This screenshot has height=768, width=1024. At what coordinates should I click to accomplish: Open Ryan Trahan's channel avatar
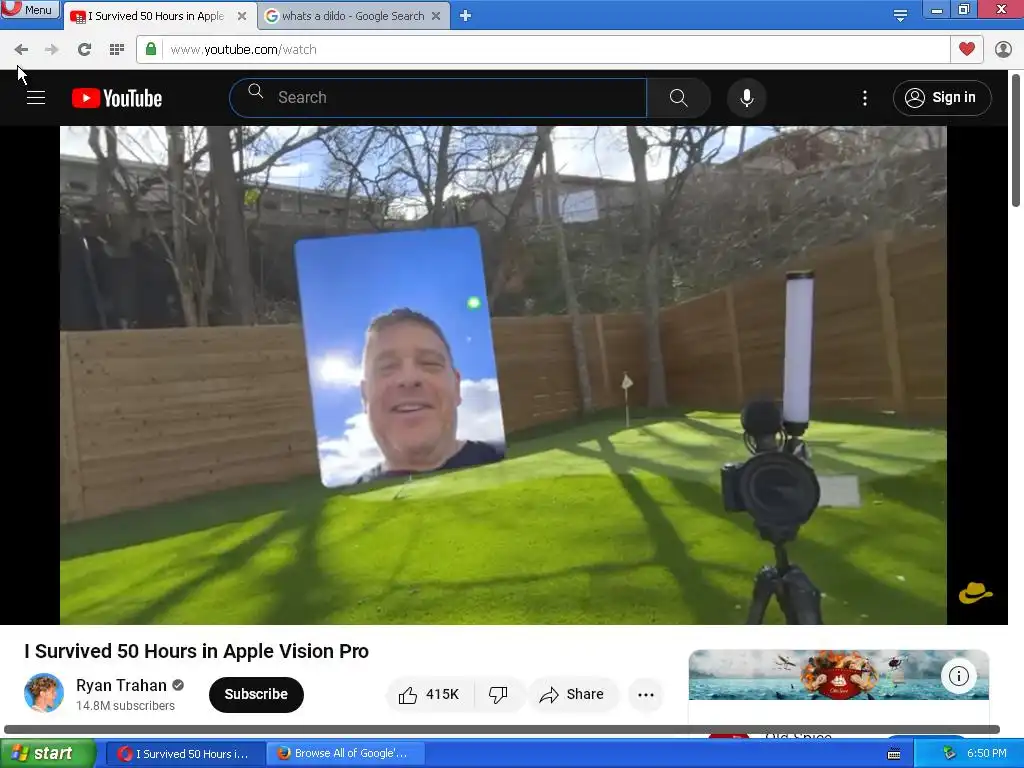tap(44, 693)
